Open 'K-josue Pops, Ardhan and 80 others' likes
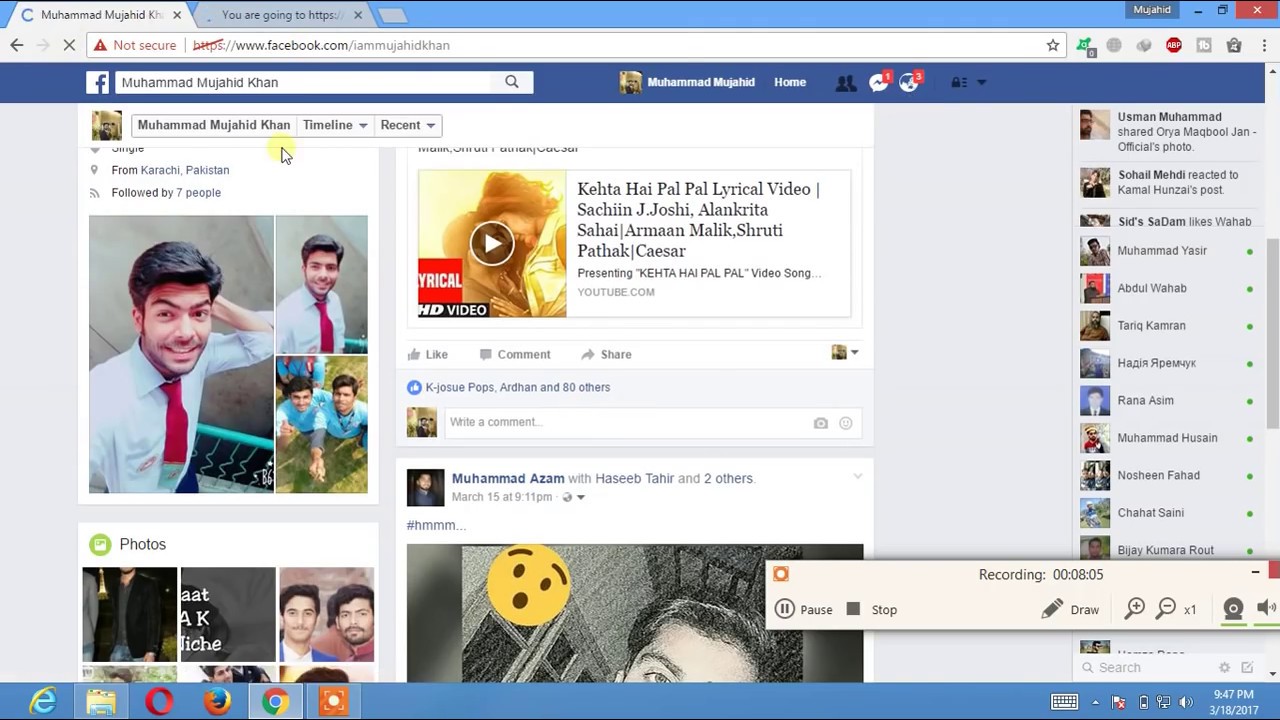This screenshot has width=1280, height=720. point(518,387)
